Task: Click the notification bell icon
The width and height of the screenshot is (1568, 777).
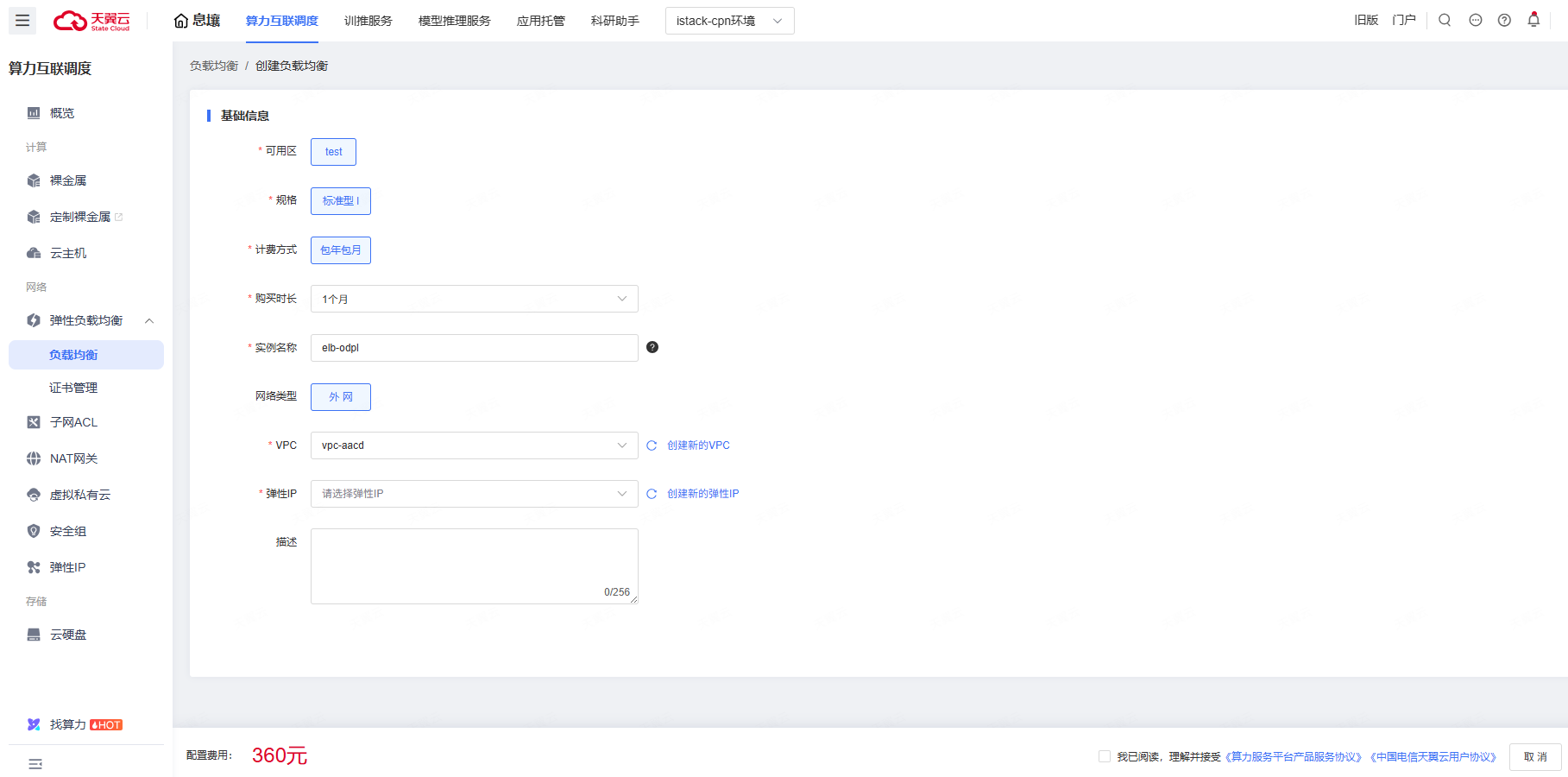Action: point(1533,20)
